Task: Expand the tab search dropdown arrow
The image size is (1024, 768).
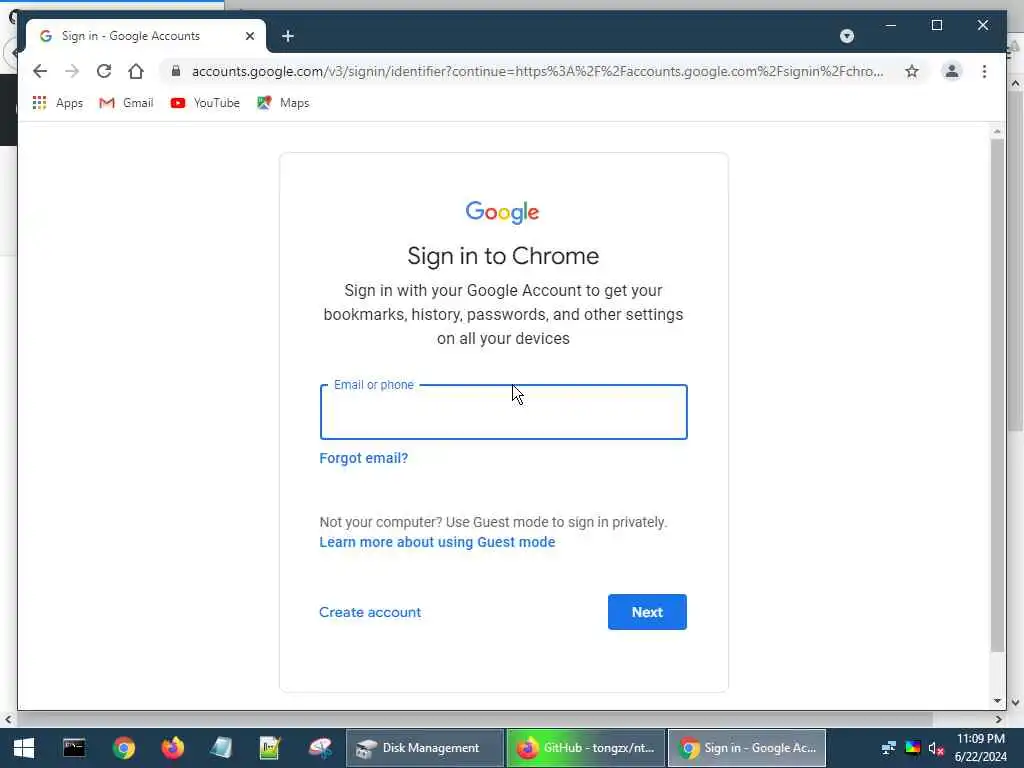Action: [847, 36]
